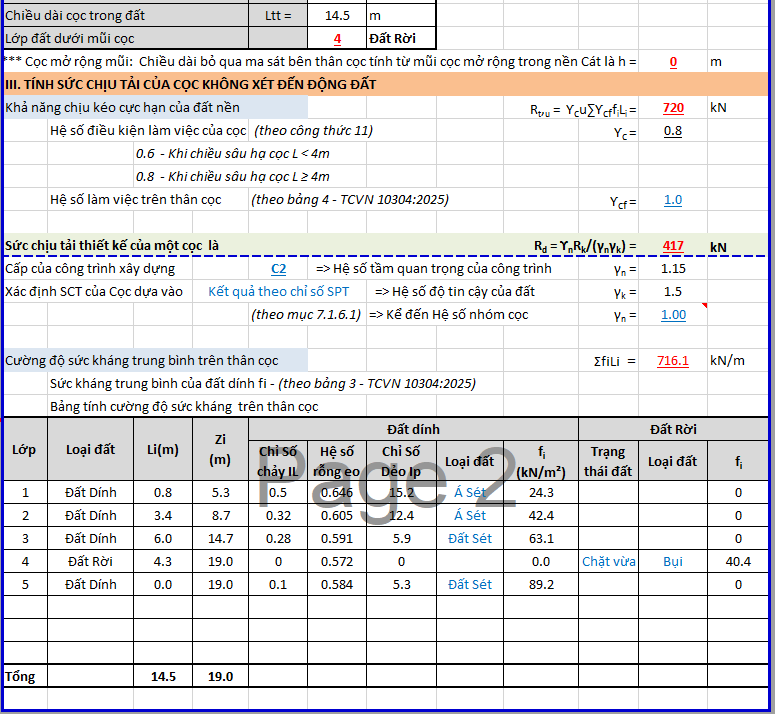775x714 pixels.
Task: Click the blue underlined Ycf value 1.0
Action: coord(673,200)
